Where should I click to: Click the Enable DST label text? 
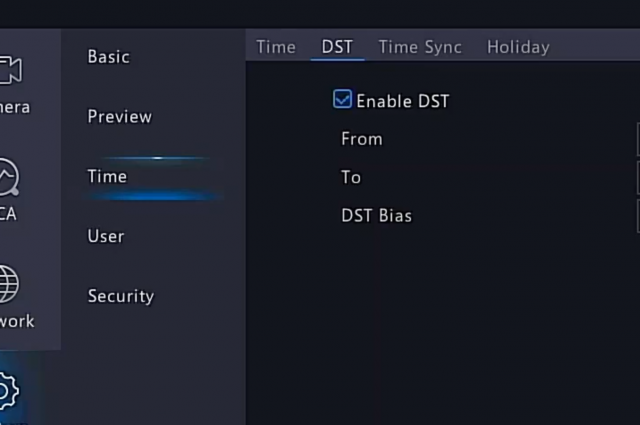click(402, 101)
